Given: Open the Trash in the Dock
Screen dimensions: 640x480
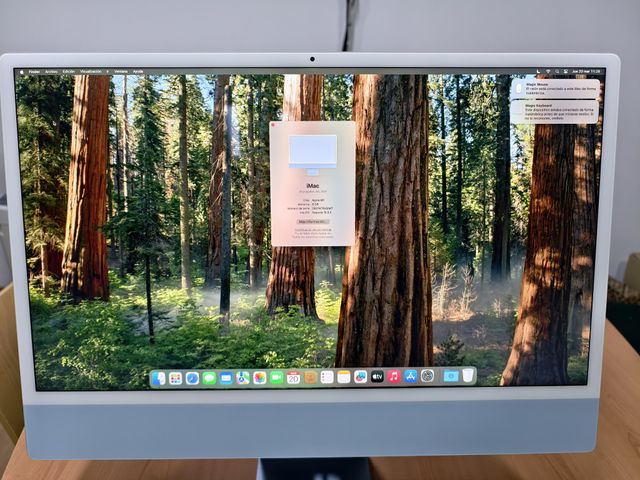Looking at the screenshot, I should point(468,375).
